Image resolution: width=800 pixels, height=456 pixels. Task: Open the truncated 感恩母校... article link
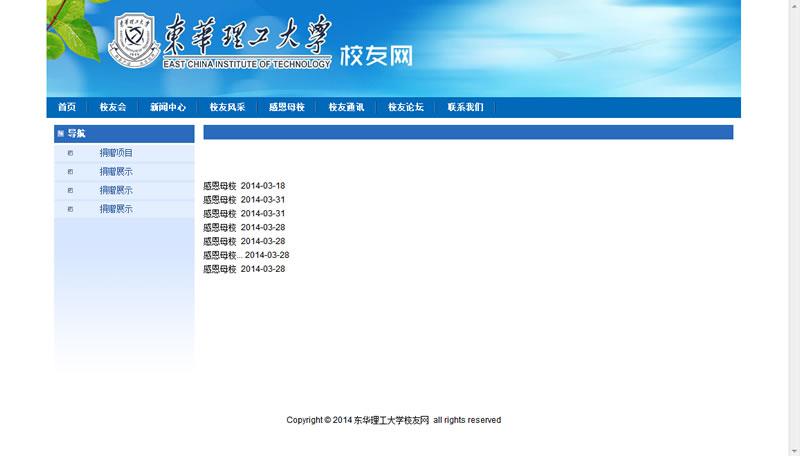222,255
